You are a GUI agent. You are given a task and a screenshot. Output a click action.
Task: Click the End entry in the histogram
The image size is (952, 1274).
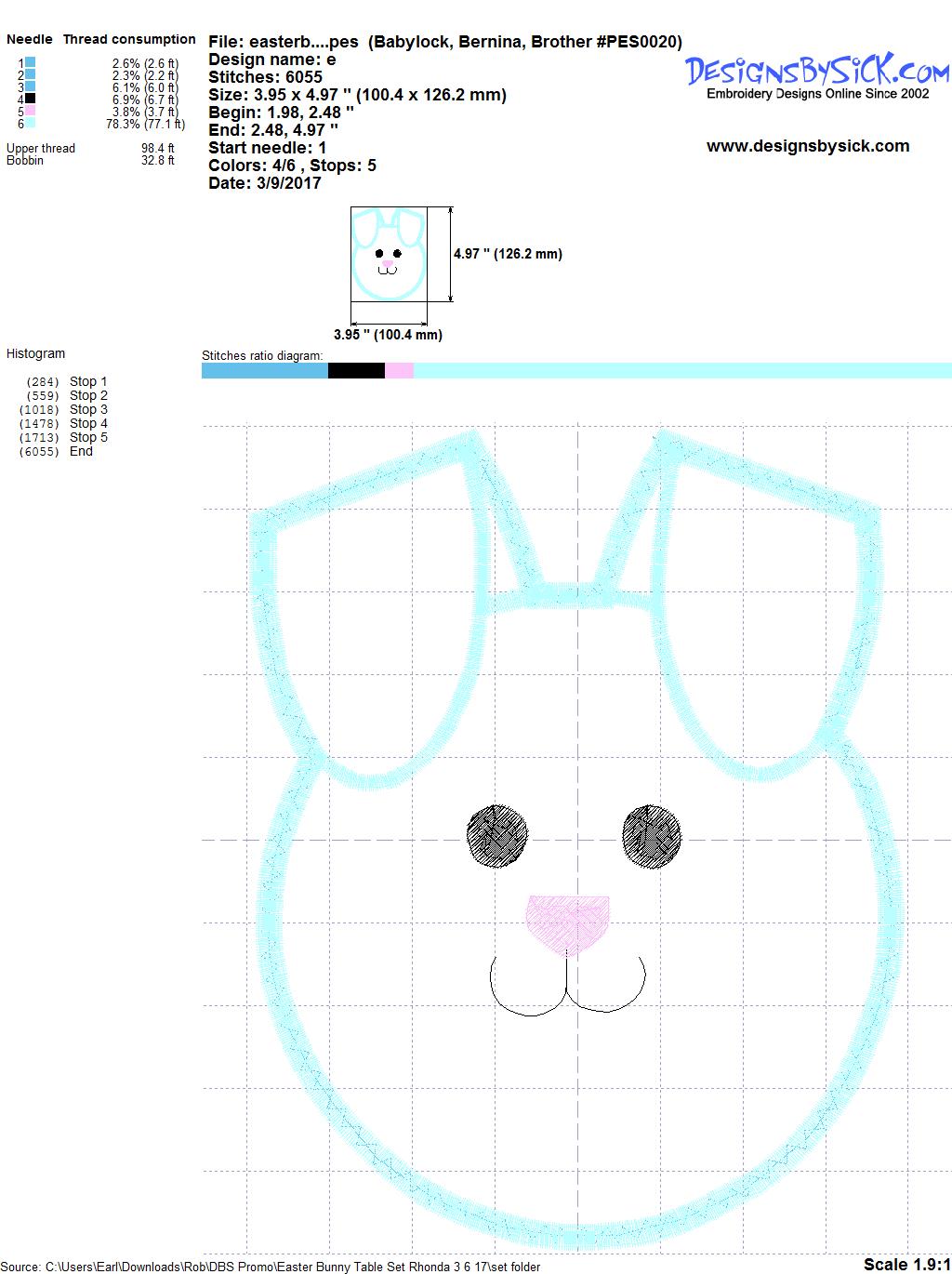click(81, 451)
